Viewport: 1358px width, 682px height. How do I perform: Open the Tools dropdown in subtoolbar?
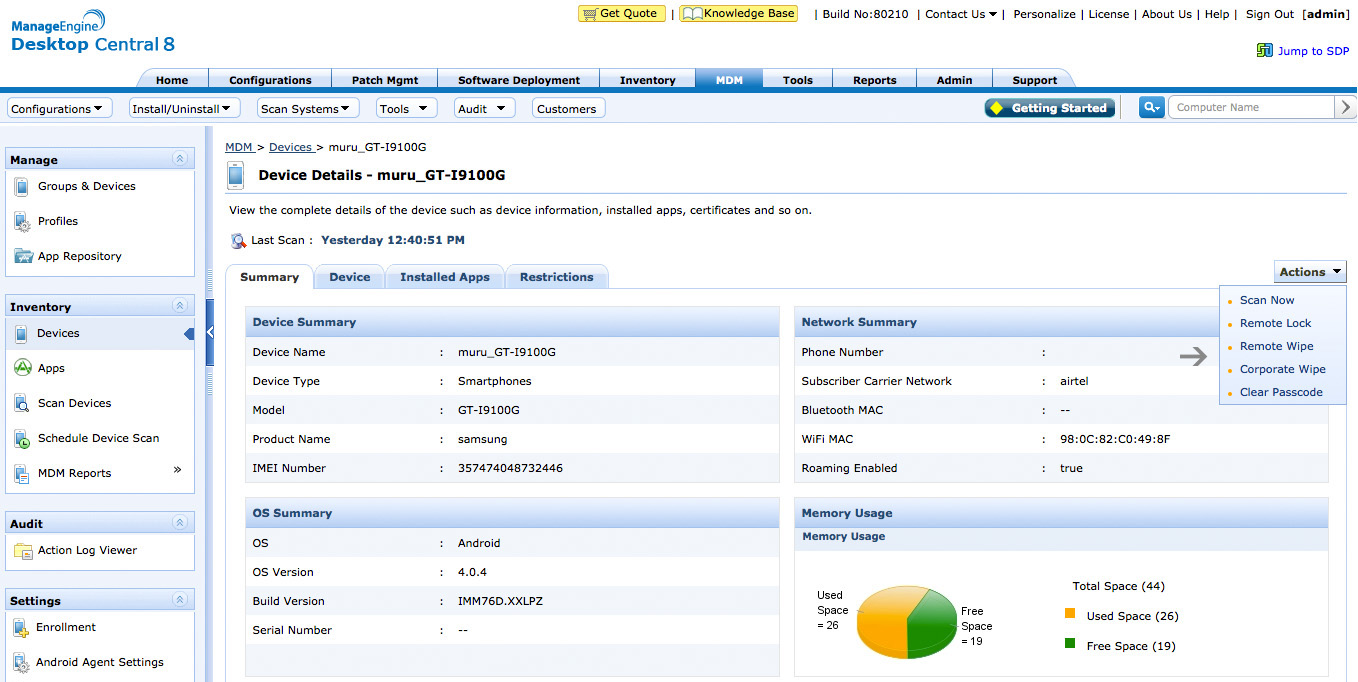(x=407, y=108)
